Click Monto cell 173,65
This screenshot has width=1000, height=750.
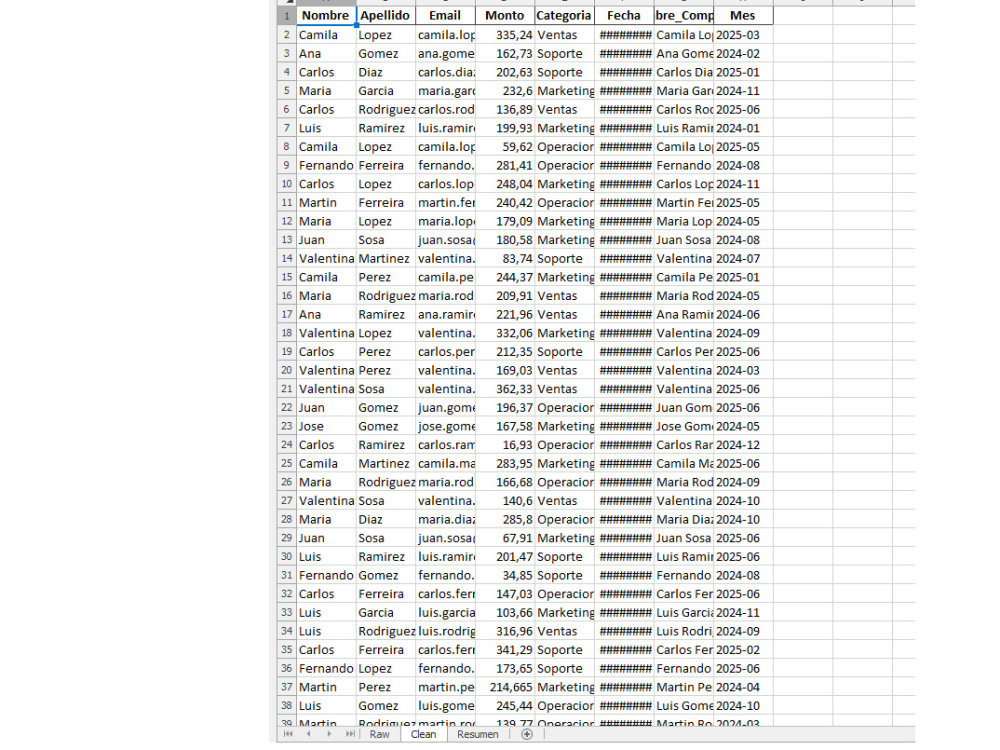(504, 668)
